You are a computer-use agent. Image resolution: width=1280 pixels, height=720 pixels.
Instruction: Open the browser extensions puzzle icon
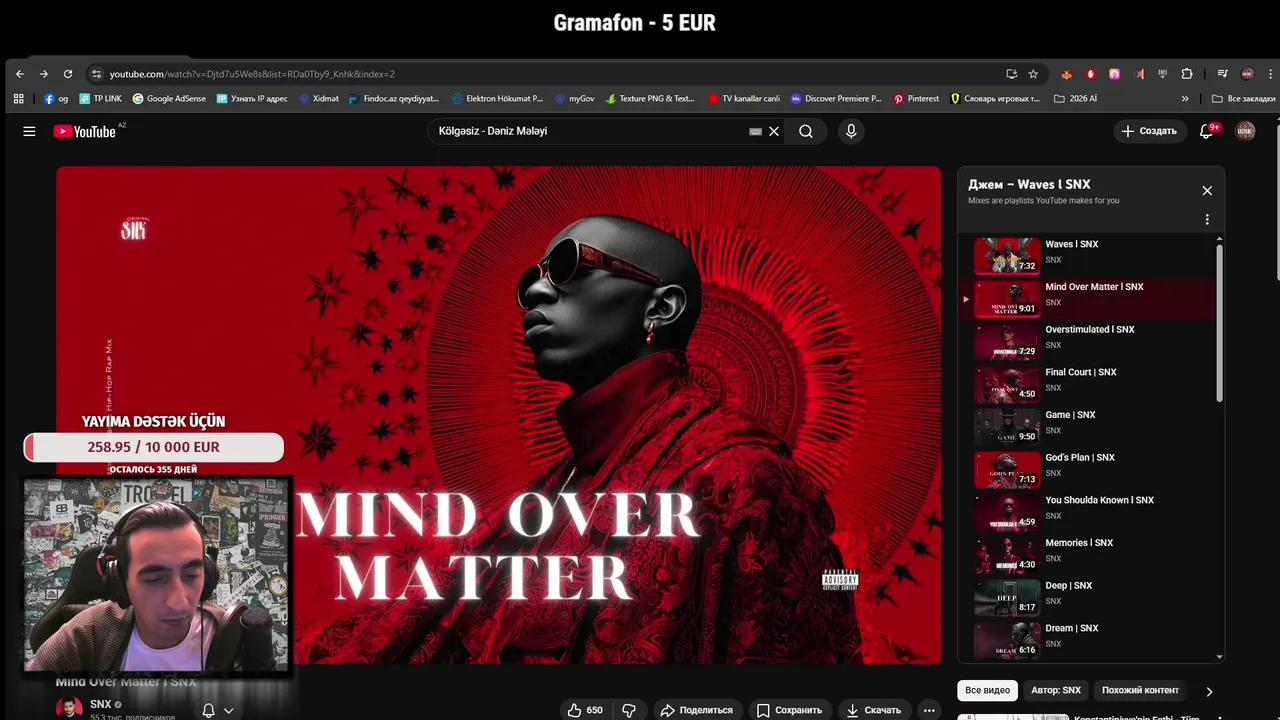1187,74
